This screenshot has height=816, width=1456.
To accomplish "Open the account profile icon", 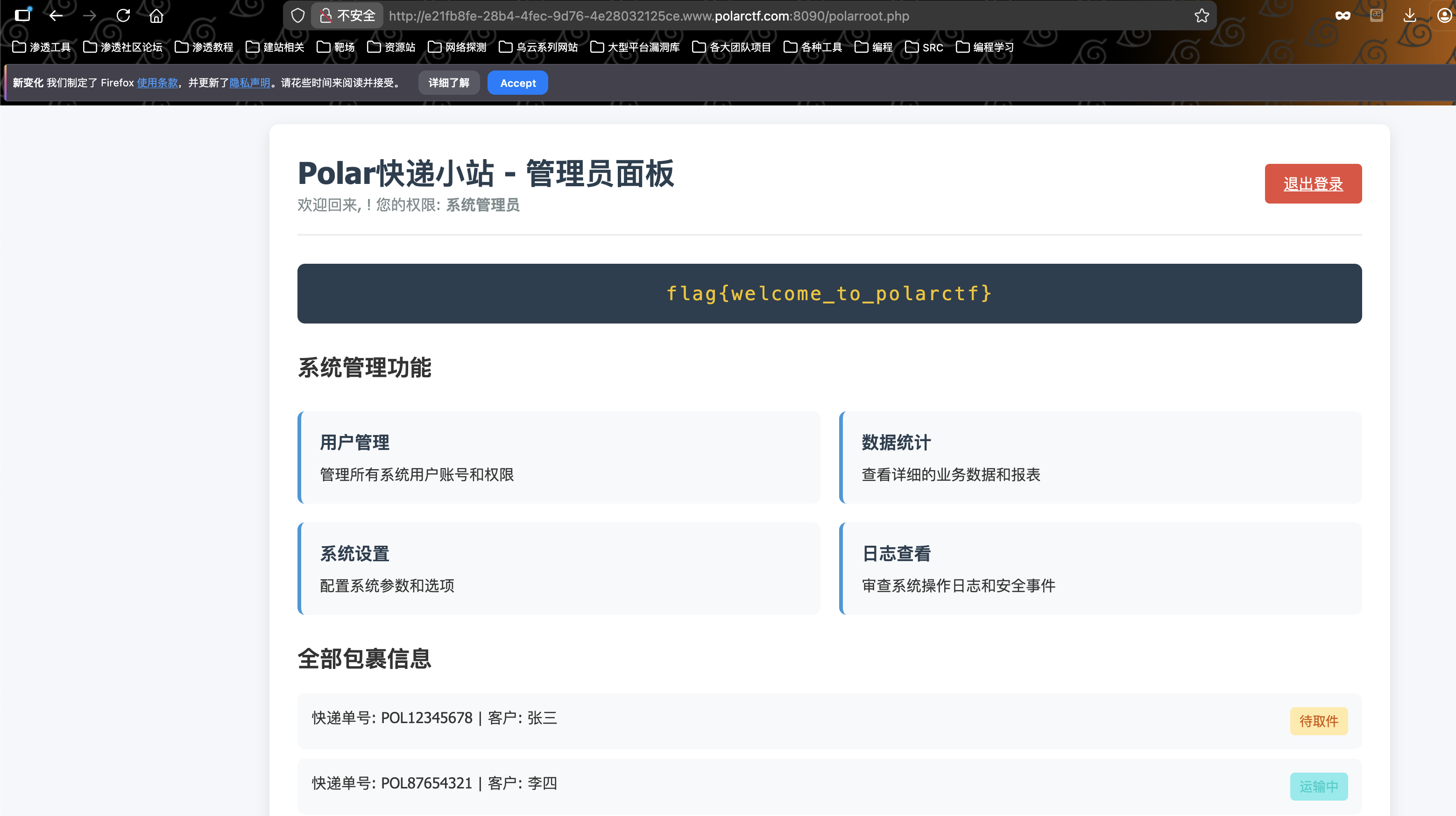I will point(1444,16).
